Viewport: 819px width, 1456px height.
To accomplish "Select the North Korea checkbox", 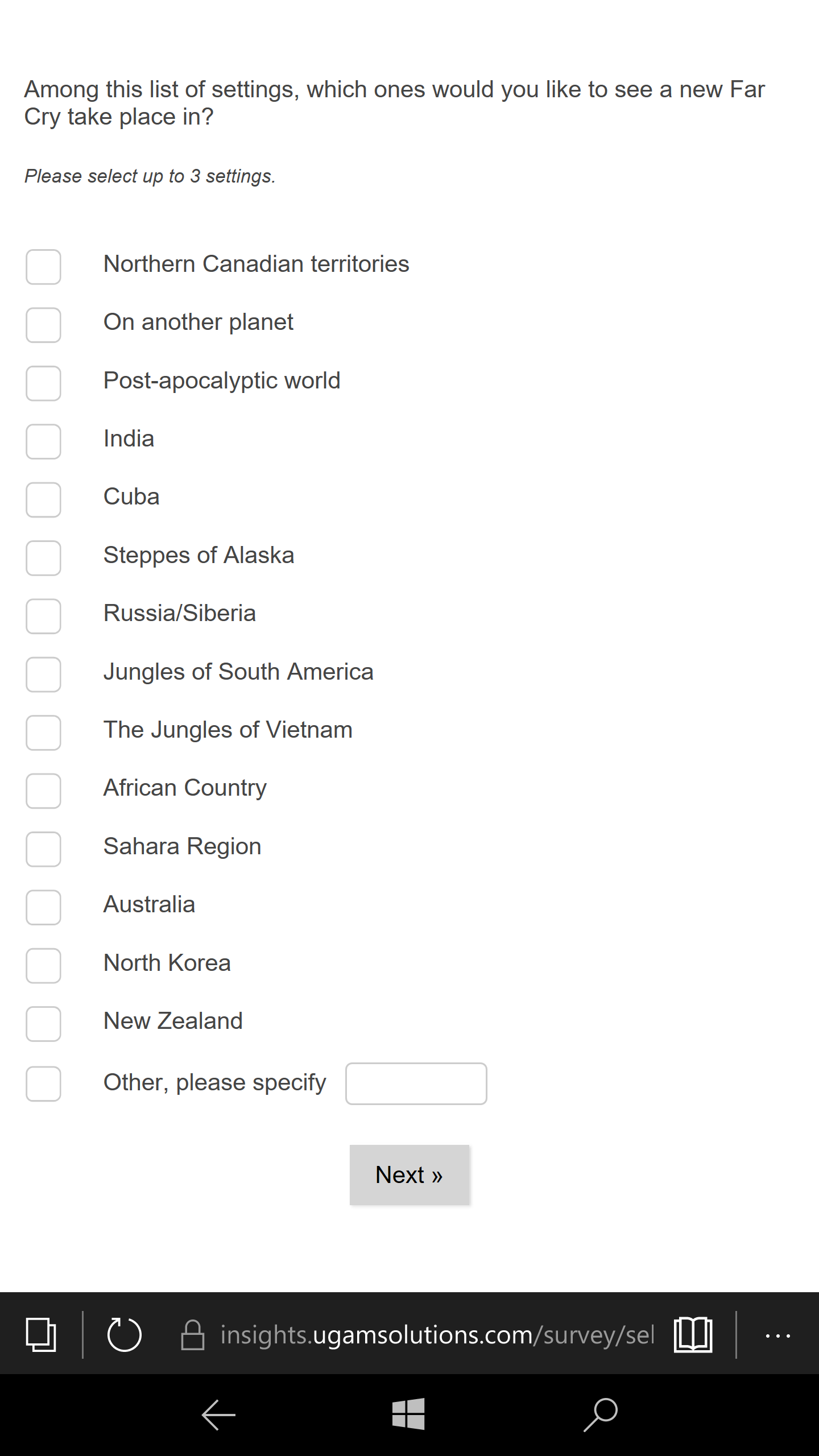I will tap(43, 966).
